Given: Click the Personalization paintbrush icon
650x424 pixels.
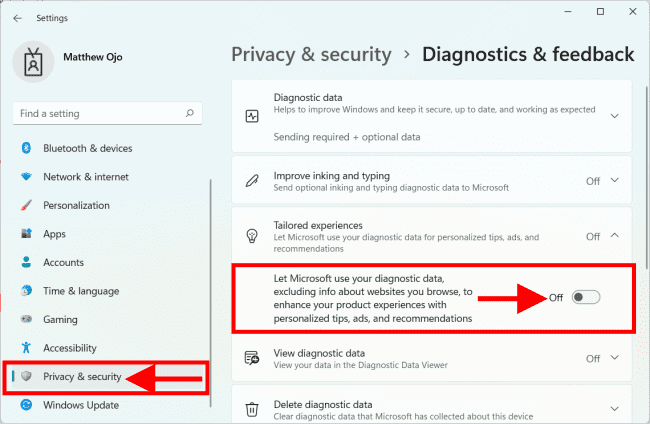Looking at the screenshot, I should click(x=26, y=205).
